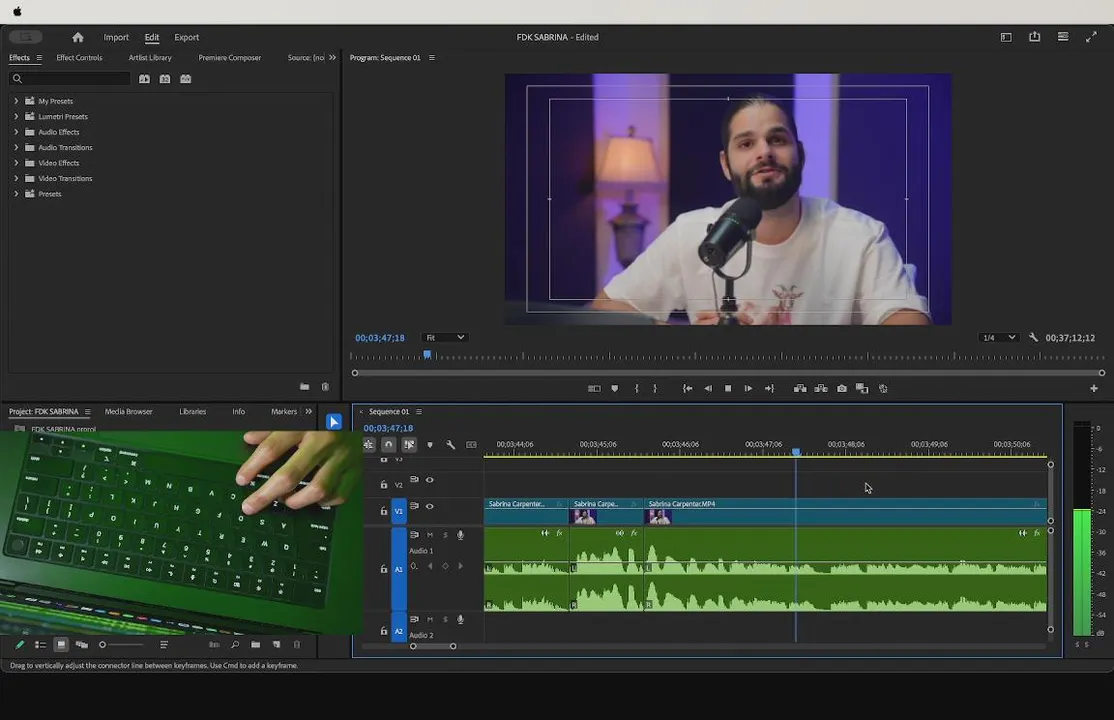Add keyframe on Audio 1 diamond
The image size is (1114, 720).
[445, 566]
